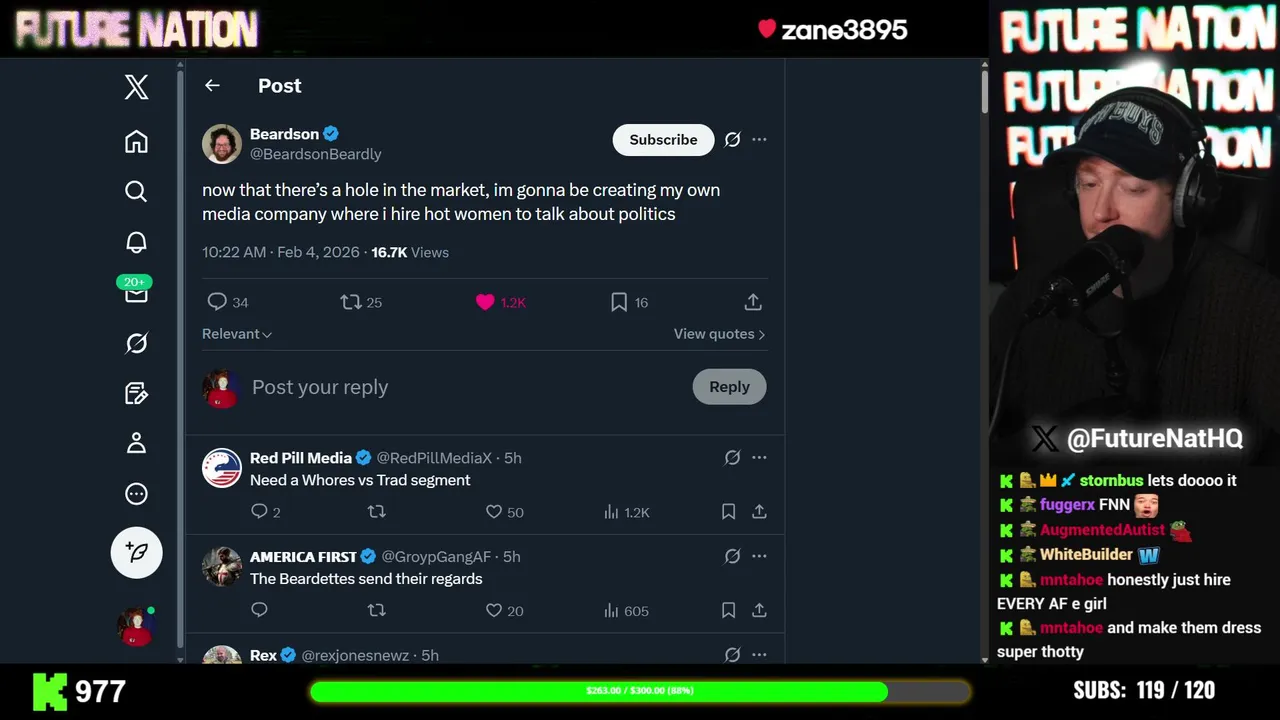Screen dimensions: 1280x720
Task: Open the Search (magnifier) sidebar icon
Action: click(x=136, y=191)
